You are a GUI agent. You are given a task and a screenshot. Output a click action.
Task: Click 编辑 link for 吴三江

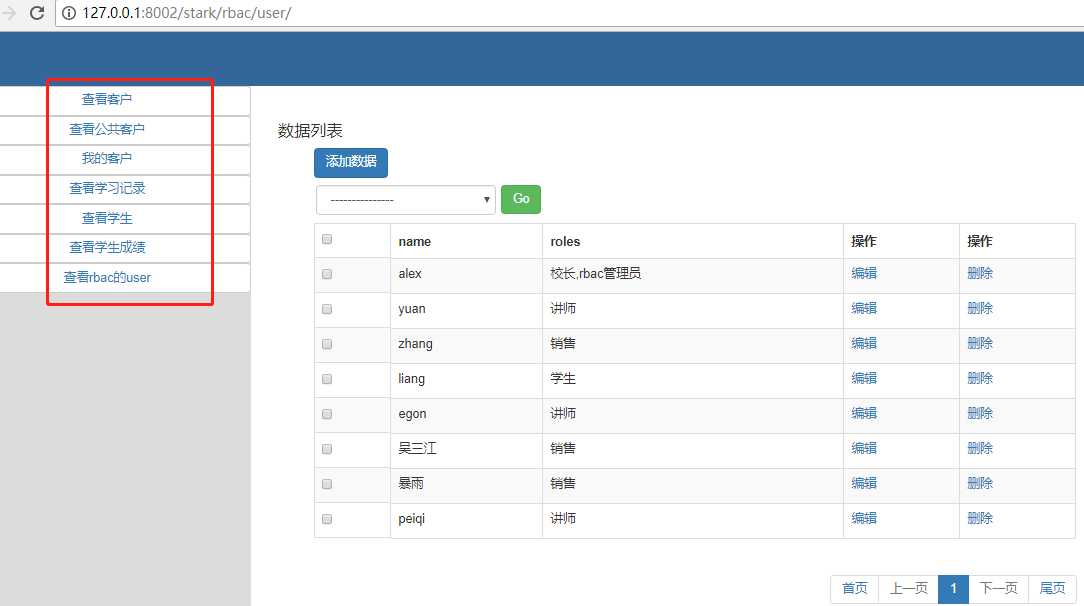863,448
